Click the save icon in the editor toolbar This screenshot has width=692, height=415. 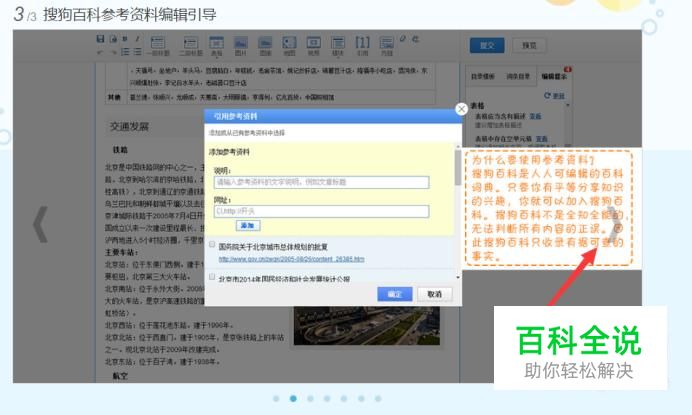point(100,39)
